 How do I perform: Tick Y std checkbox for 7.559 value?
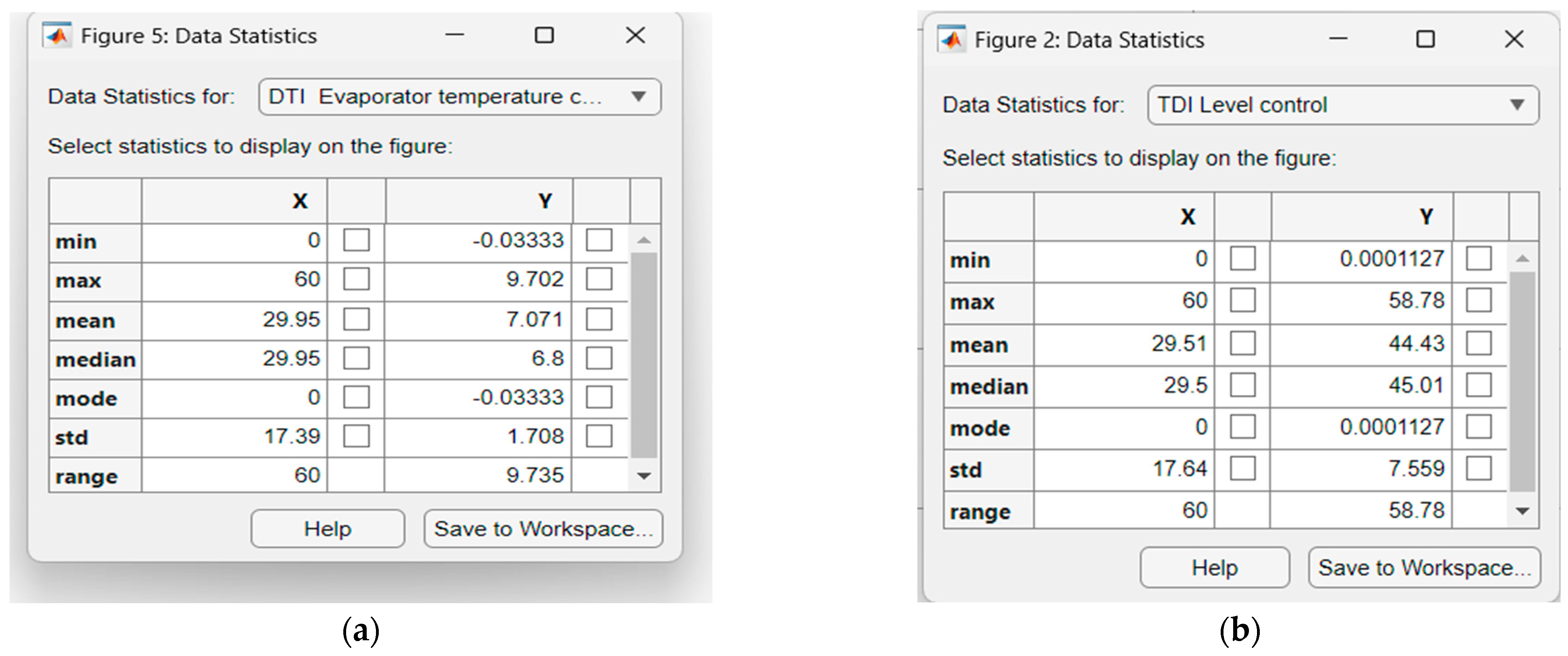tap(1478, 469)
